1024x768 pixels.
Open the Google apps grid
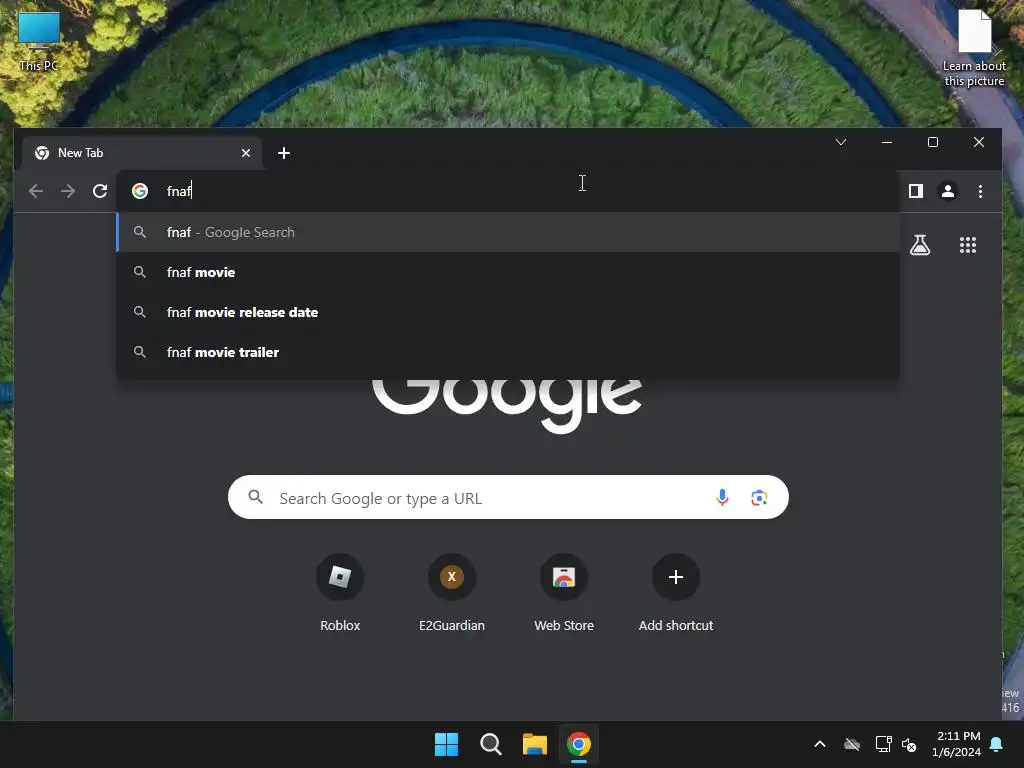968,245
